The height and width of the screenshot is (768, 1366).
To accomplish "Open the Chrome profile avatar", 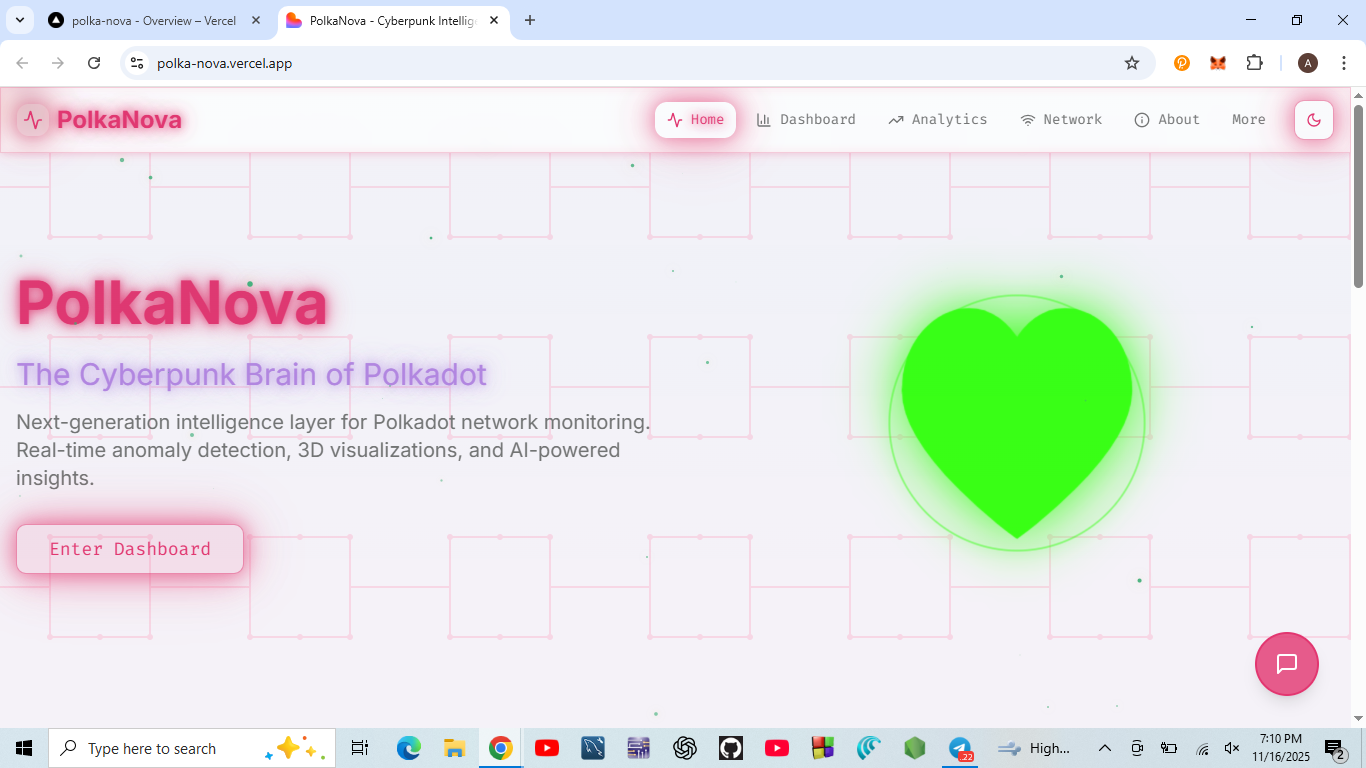I will coord(1308,63).
